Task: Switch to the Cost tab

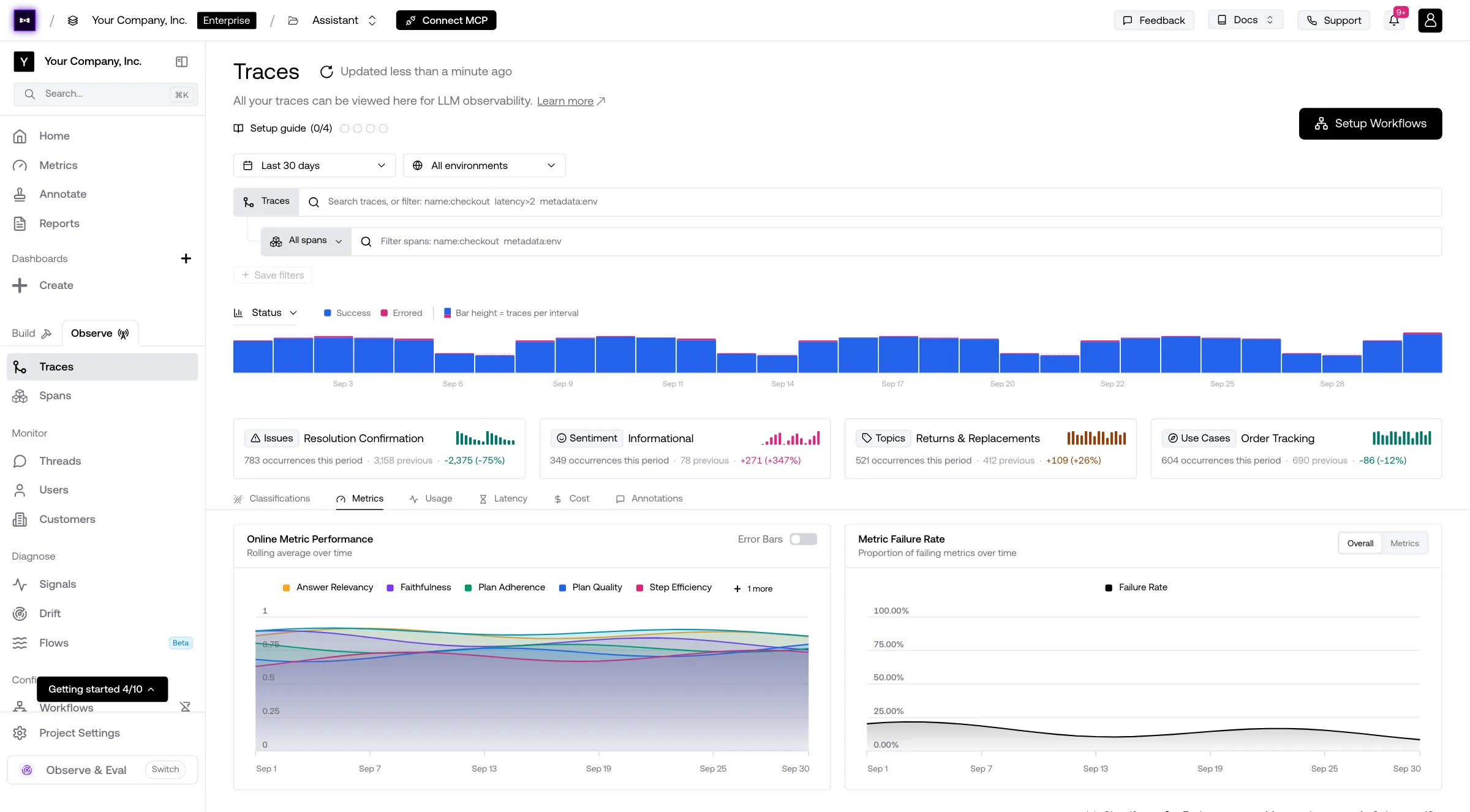Action: [x=571, y=498]
